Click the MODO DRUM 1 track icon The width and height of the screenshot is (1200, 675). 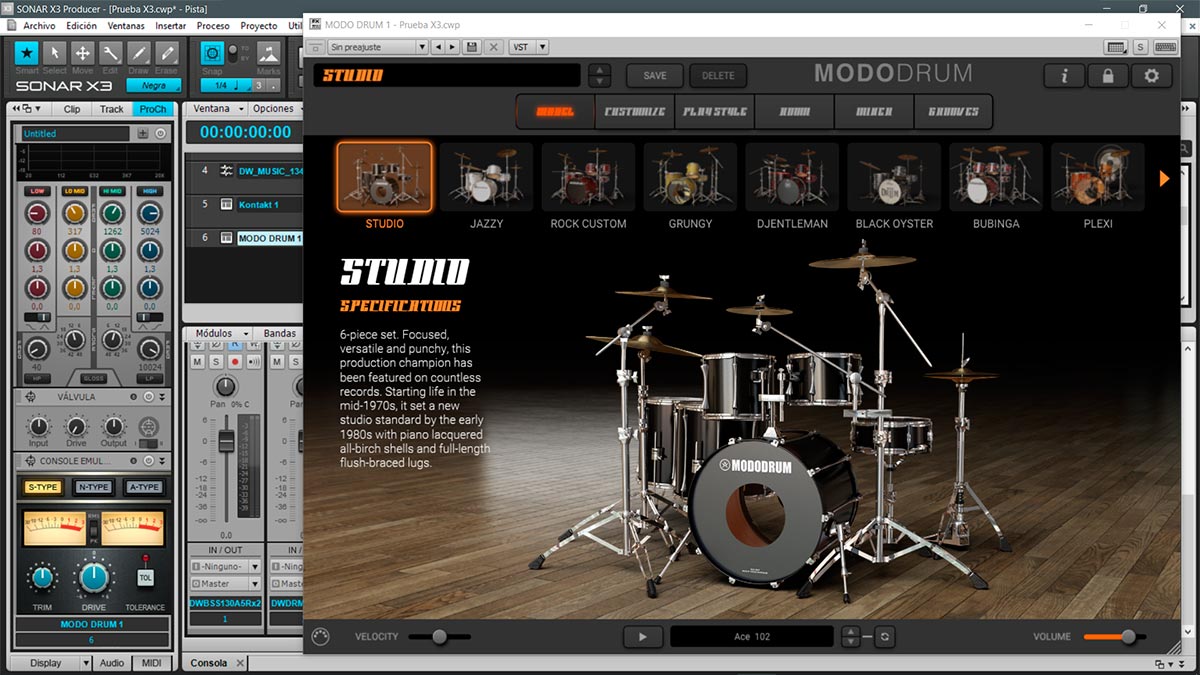click(x=226, y=238)
